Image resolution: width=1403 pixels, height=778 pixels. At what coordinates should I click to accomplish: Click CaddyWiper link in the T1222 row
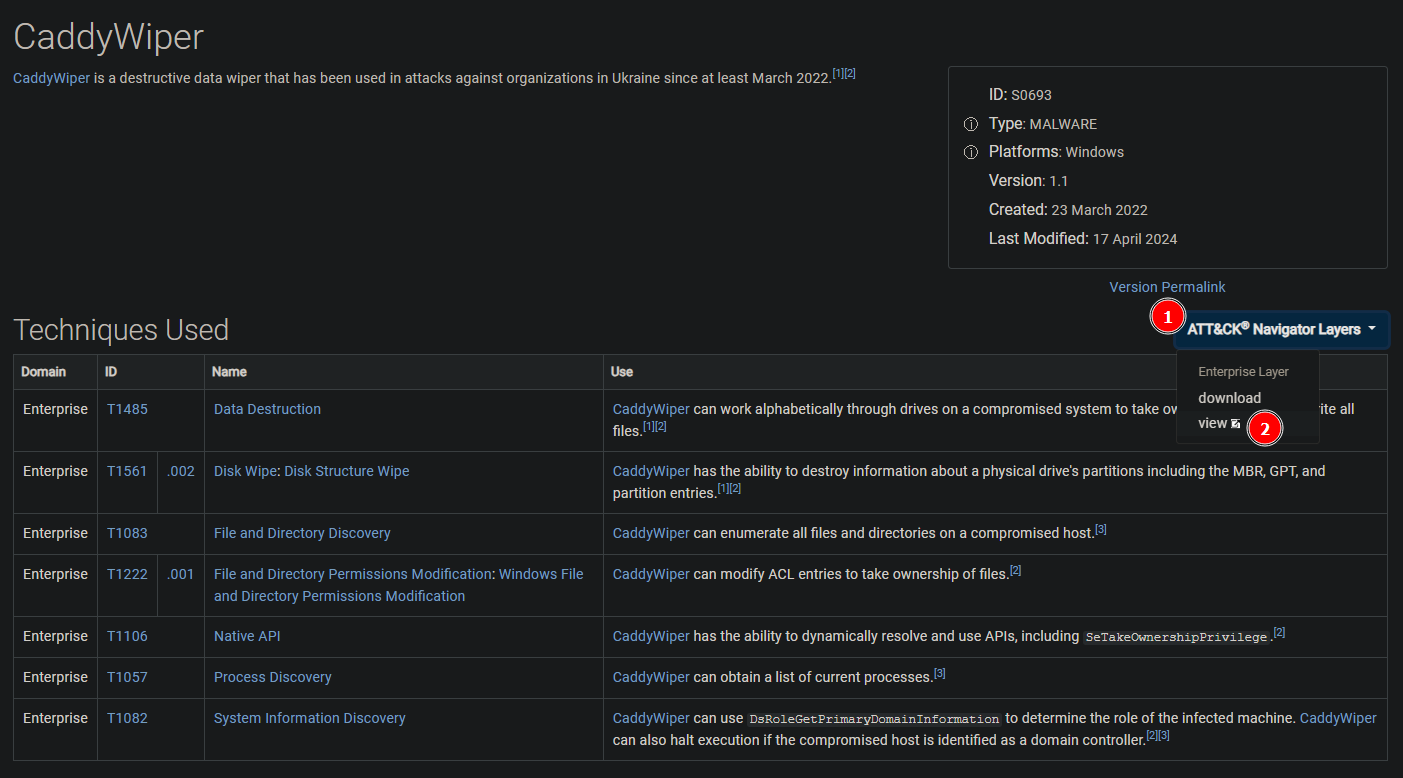tap(651, 574)
